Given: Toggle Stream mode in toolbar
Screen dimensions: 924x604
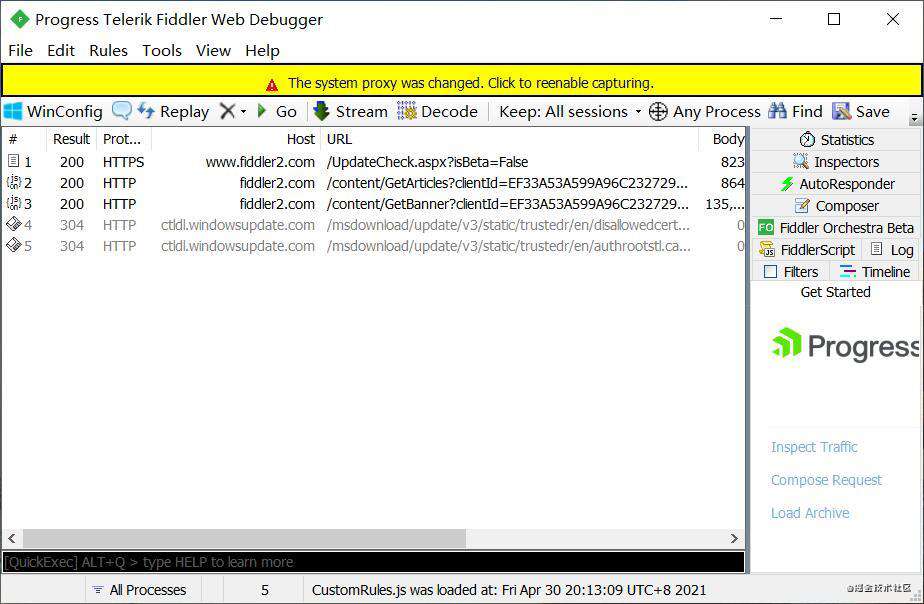Looking at the screenshot, I should [350, 111].
